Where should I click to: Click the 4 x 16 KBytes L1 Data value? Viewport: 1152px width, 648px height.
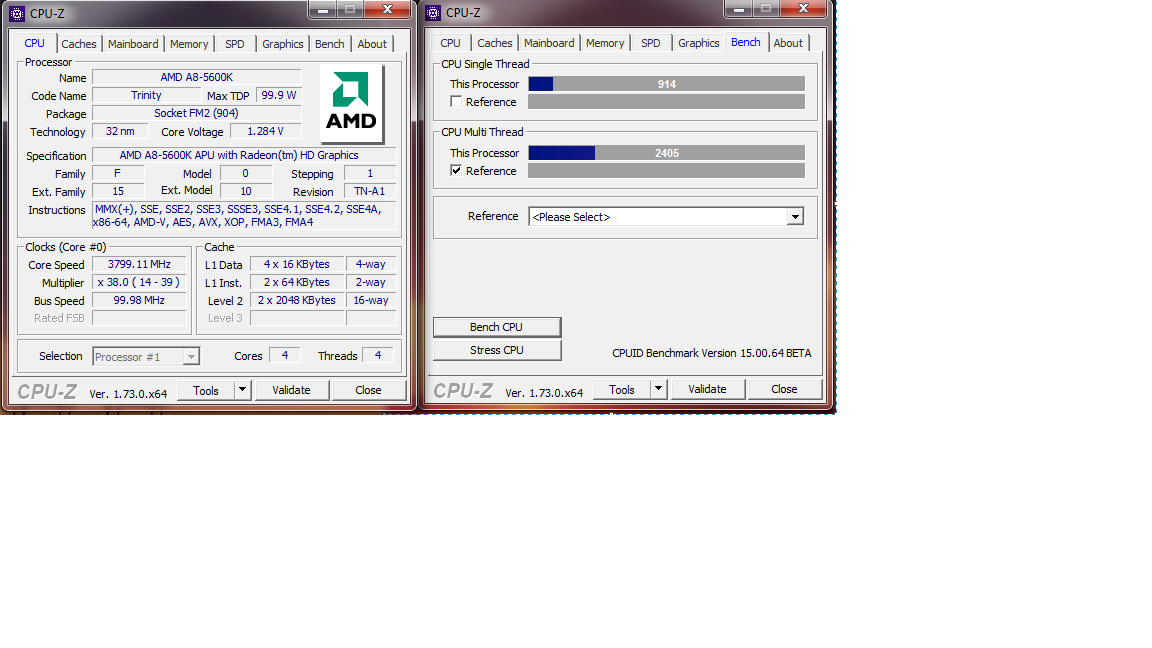pyautogui.click(x=297, y=264)
